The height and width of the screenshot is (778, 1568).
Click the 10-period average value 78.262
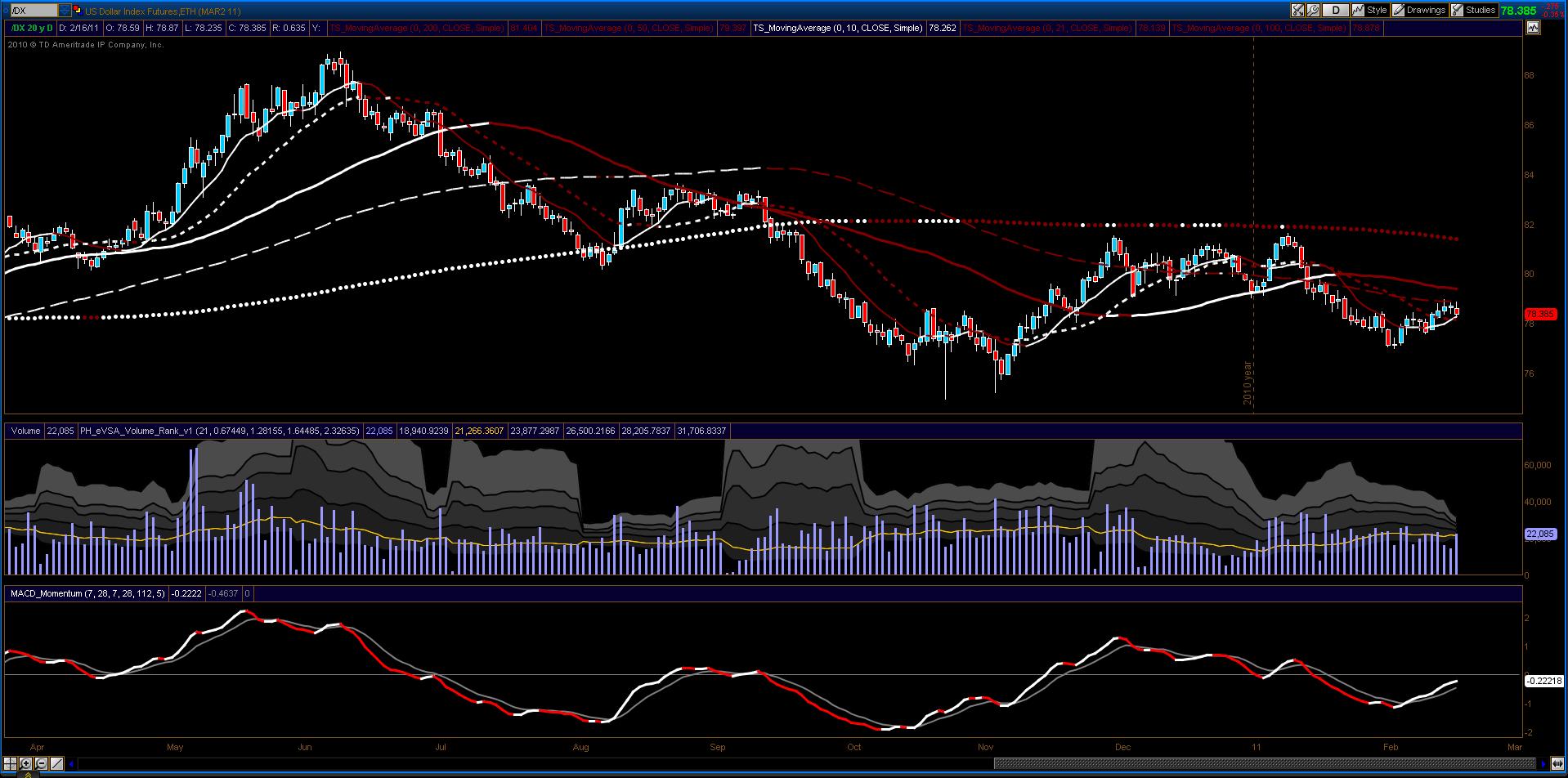tap(942, 28)
